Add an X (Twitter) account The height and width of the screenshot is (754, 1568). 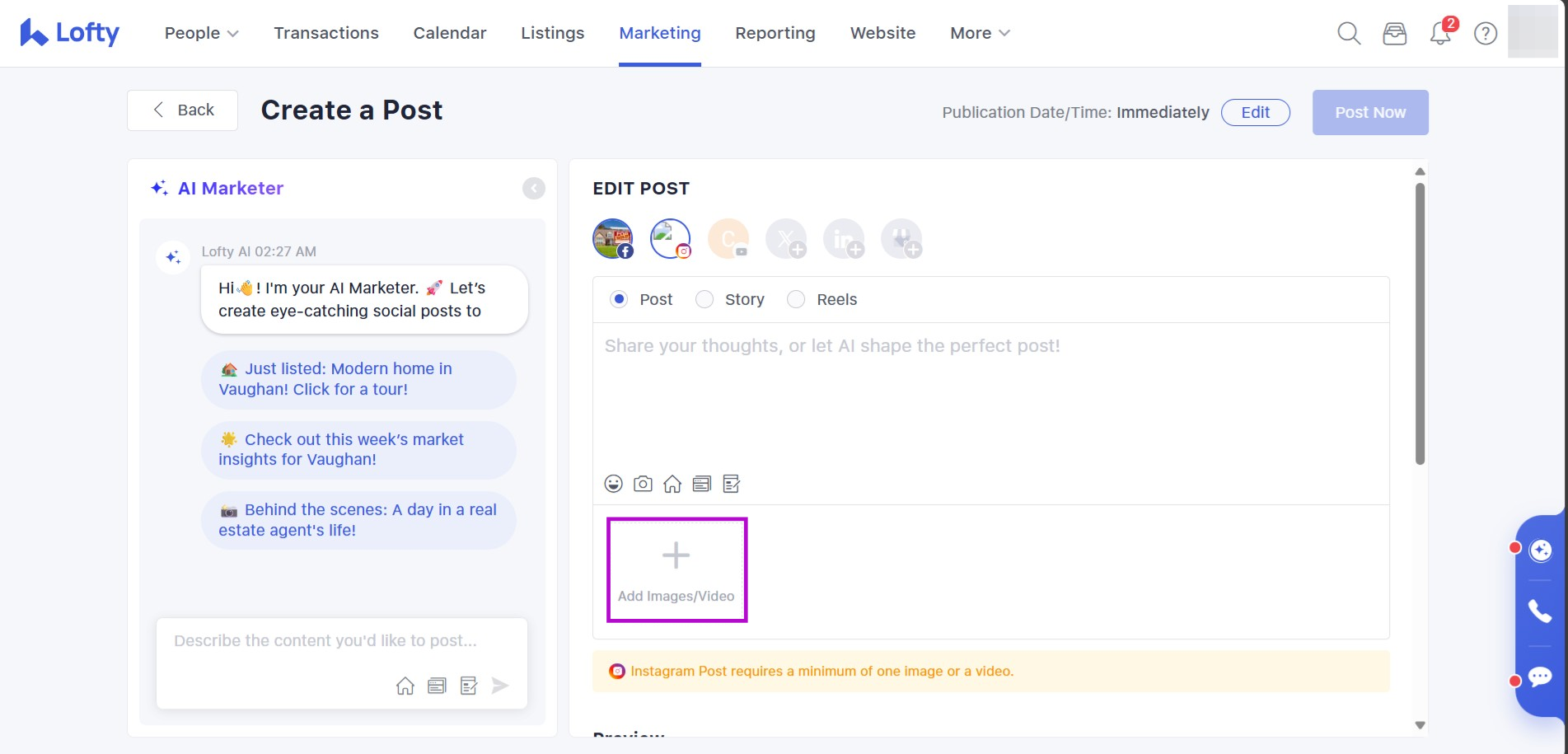[786, 239]
